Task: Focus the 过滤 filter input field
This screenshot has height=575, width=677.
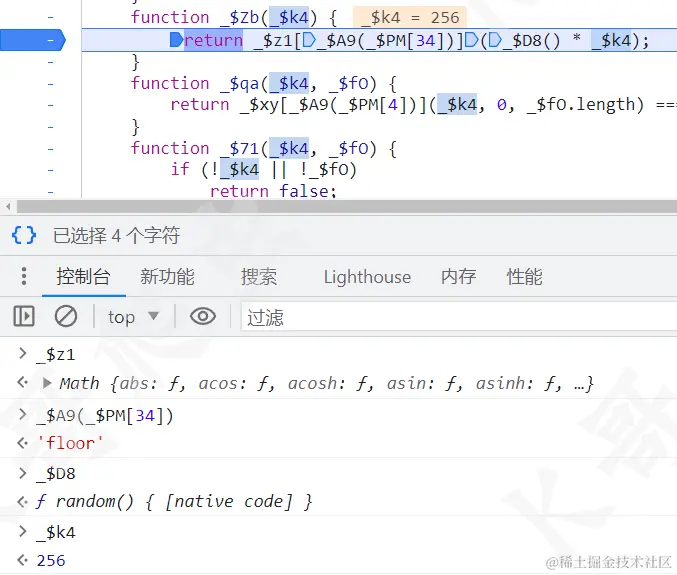Action: click(x=459, y=317)
